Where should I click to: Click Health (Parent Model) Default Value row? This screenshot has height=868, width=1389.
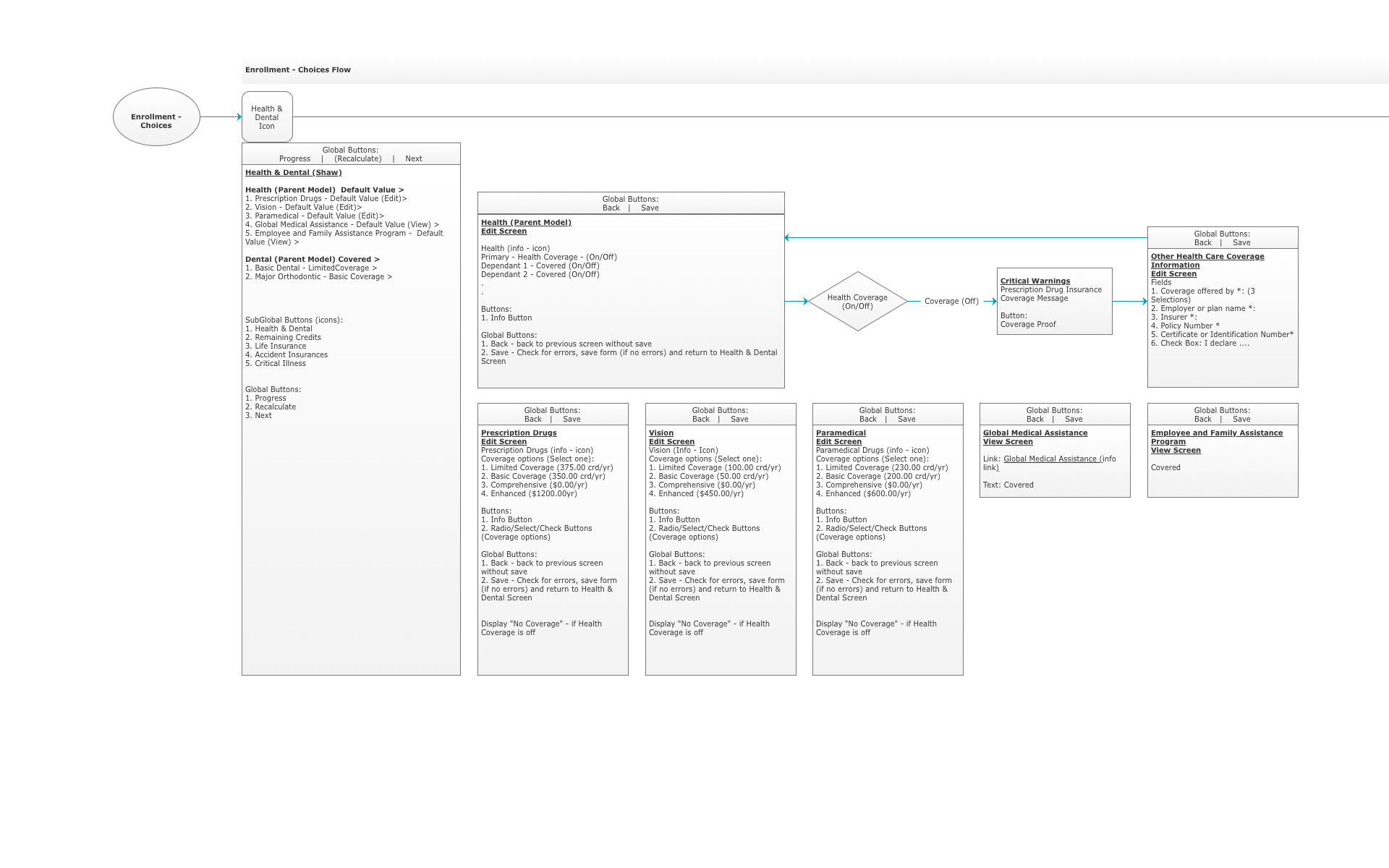pos(324,190)
